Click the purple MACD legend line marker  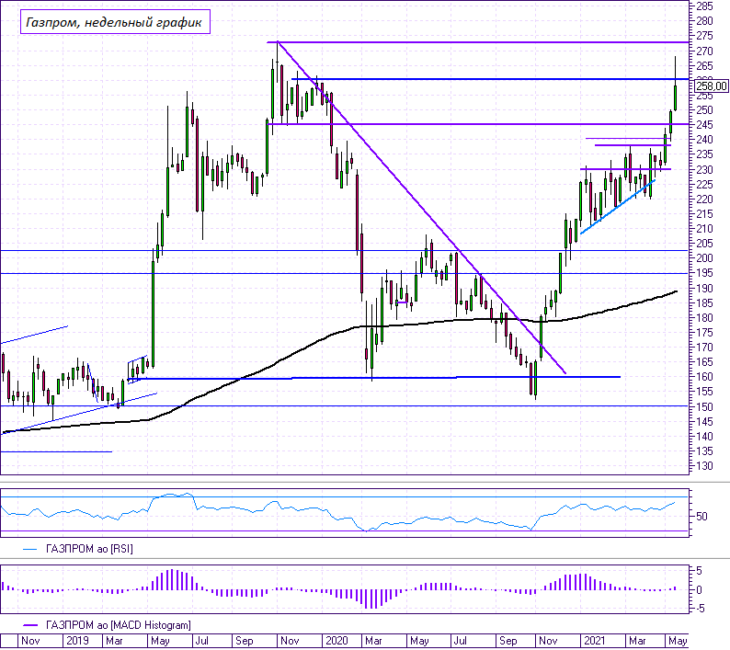click(30, 625)
